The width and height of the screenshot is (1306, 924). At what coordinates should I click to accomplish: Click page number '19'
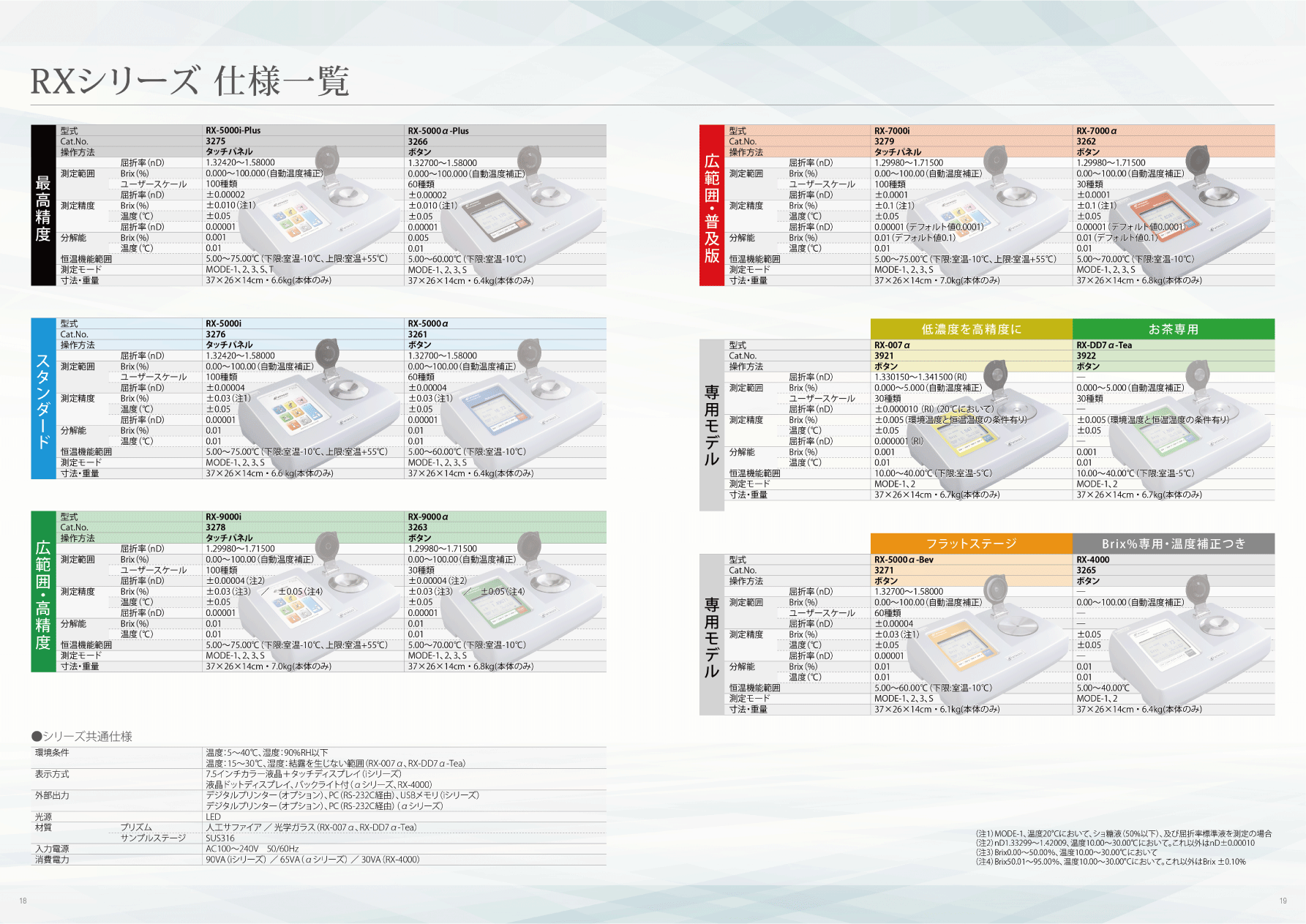(1283, 901)
